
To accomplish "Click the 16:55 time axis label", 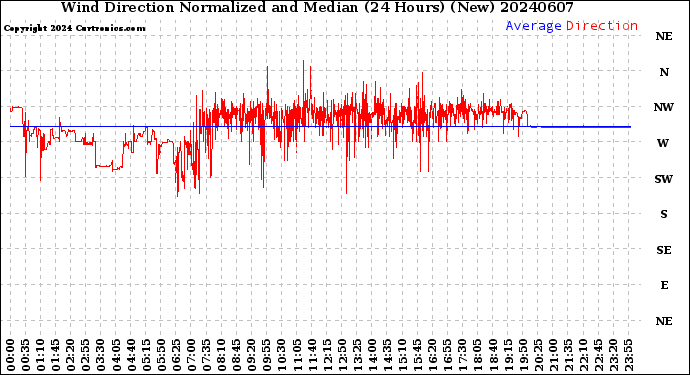I will pos(448,355).
